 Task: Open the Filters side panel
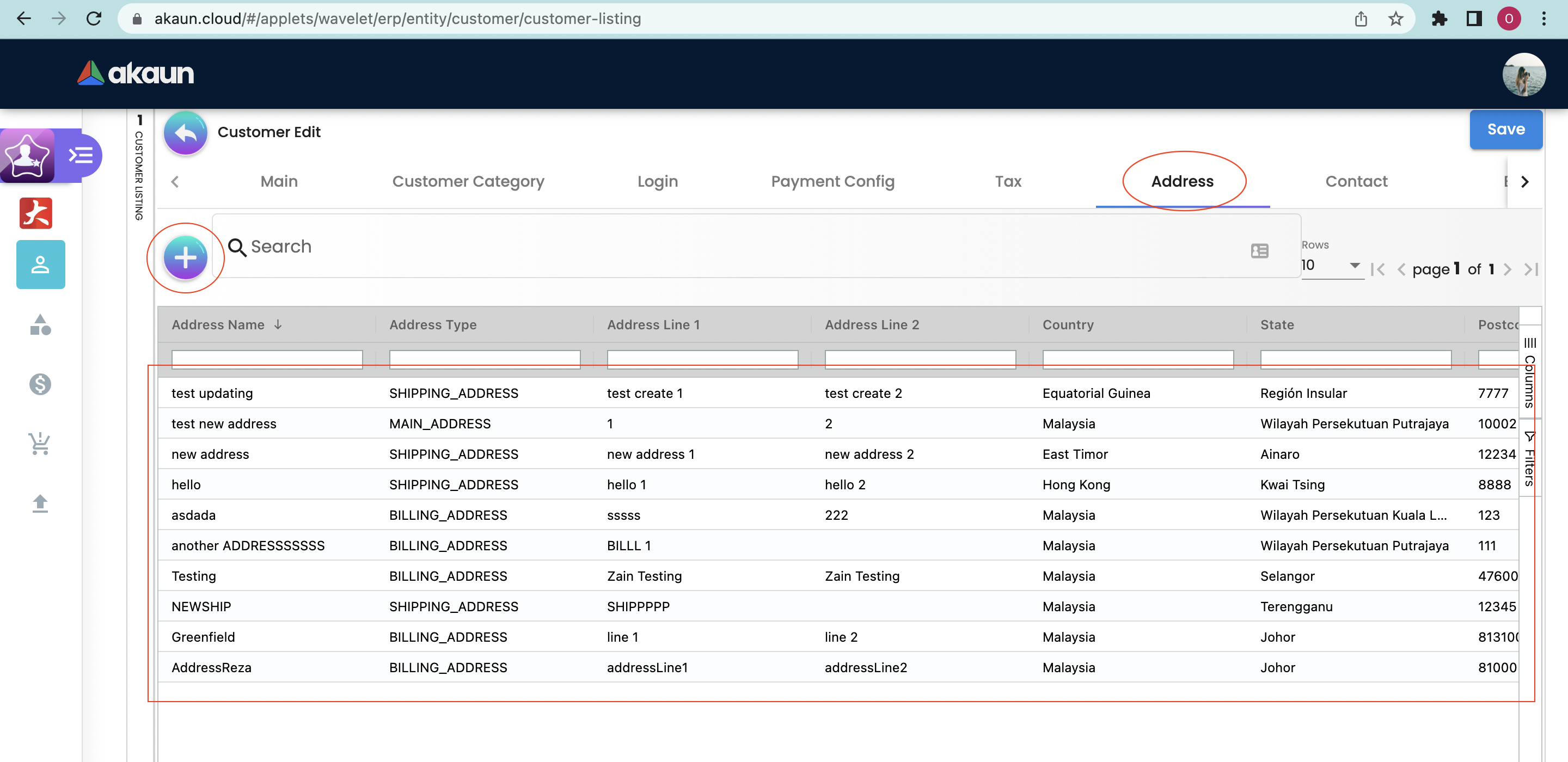pyautogui.click(x=1530, y=459)
